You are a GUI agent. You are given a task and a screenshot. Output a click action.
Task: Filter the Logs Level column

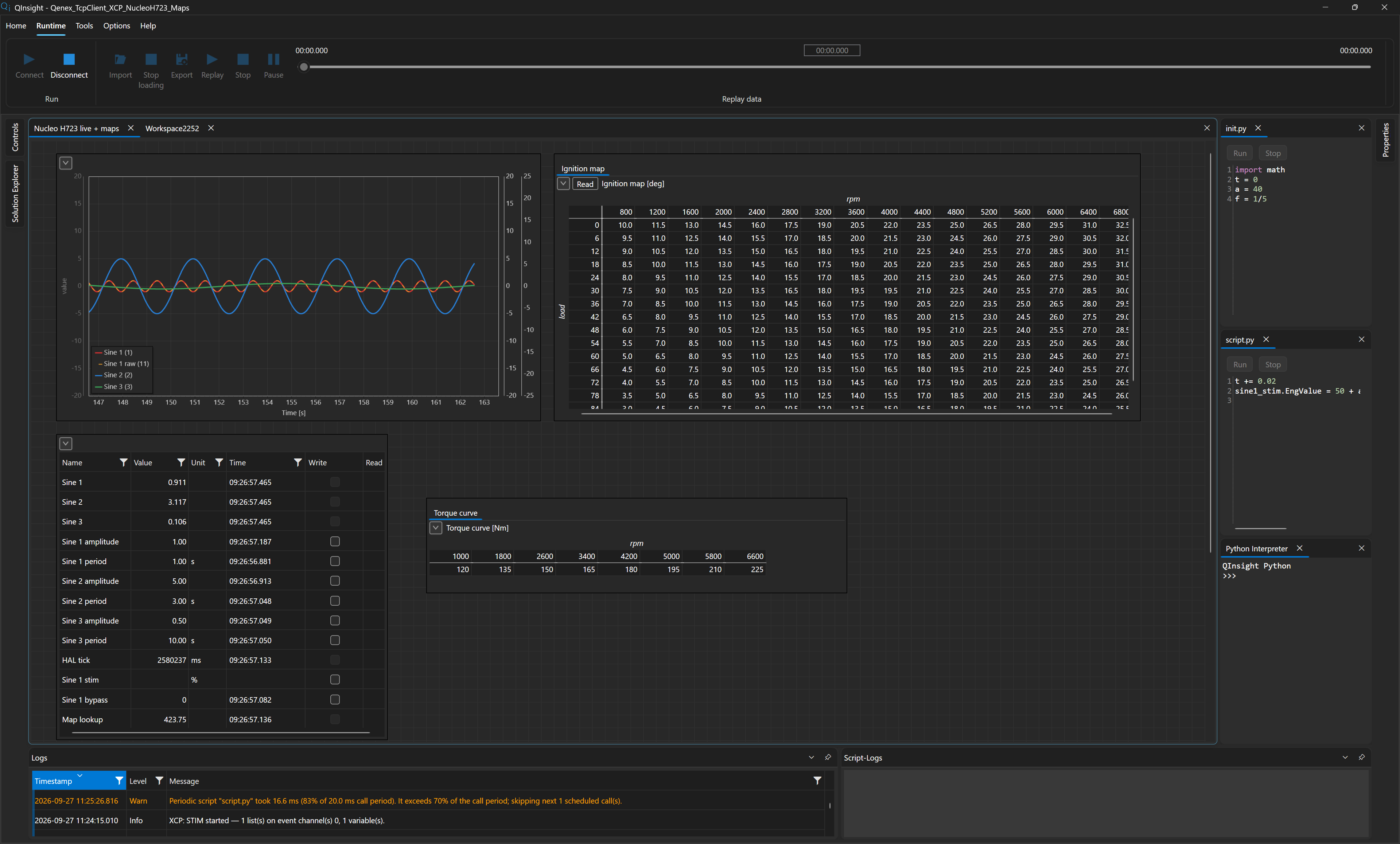(159, 780)
